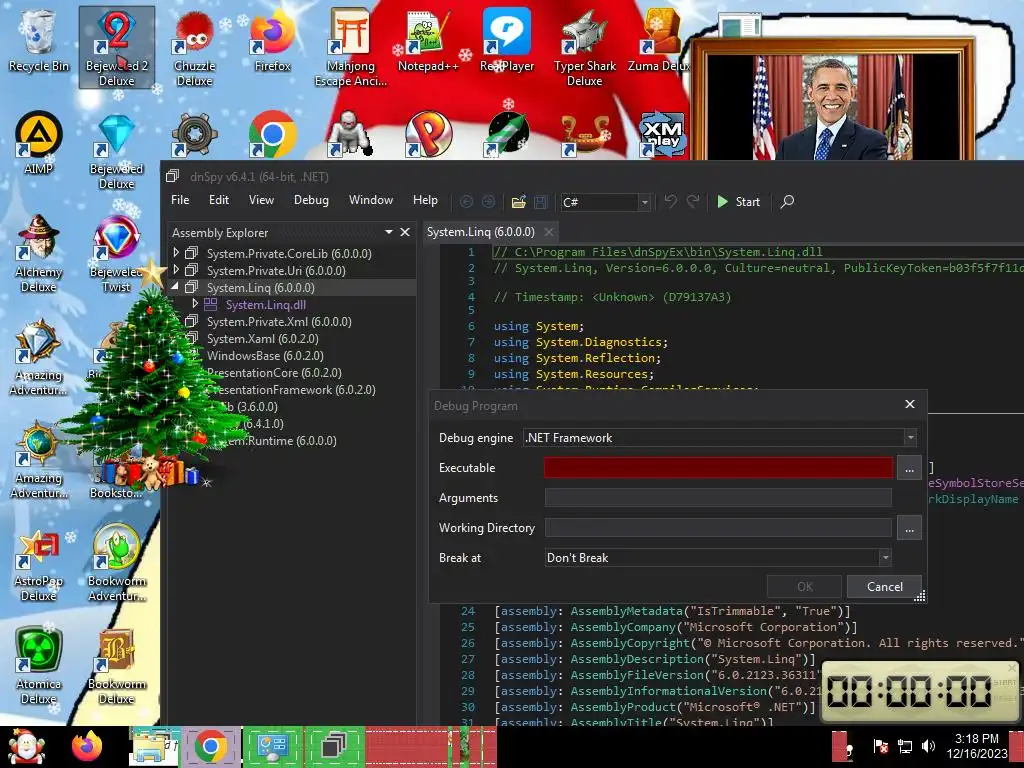Close the Debug Program dialog
This screenshot has height=768, width=1024.
click(x=910, y=404)
